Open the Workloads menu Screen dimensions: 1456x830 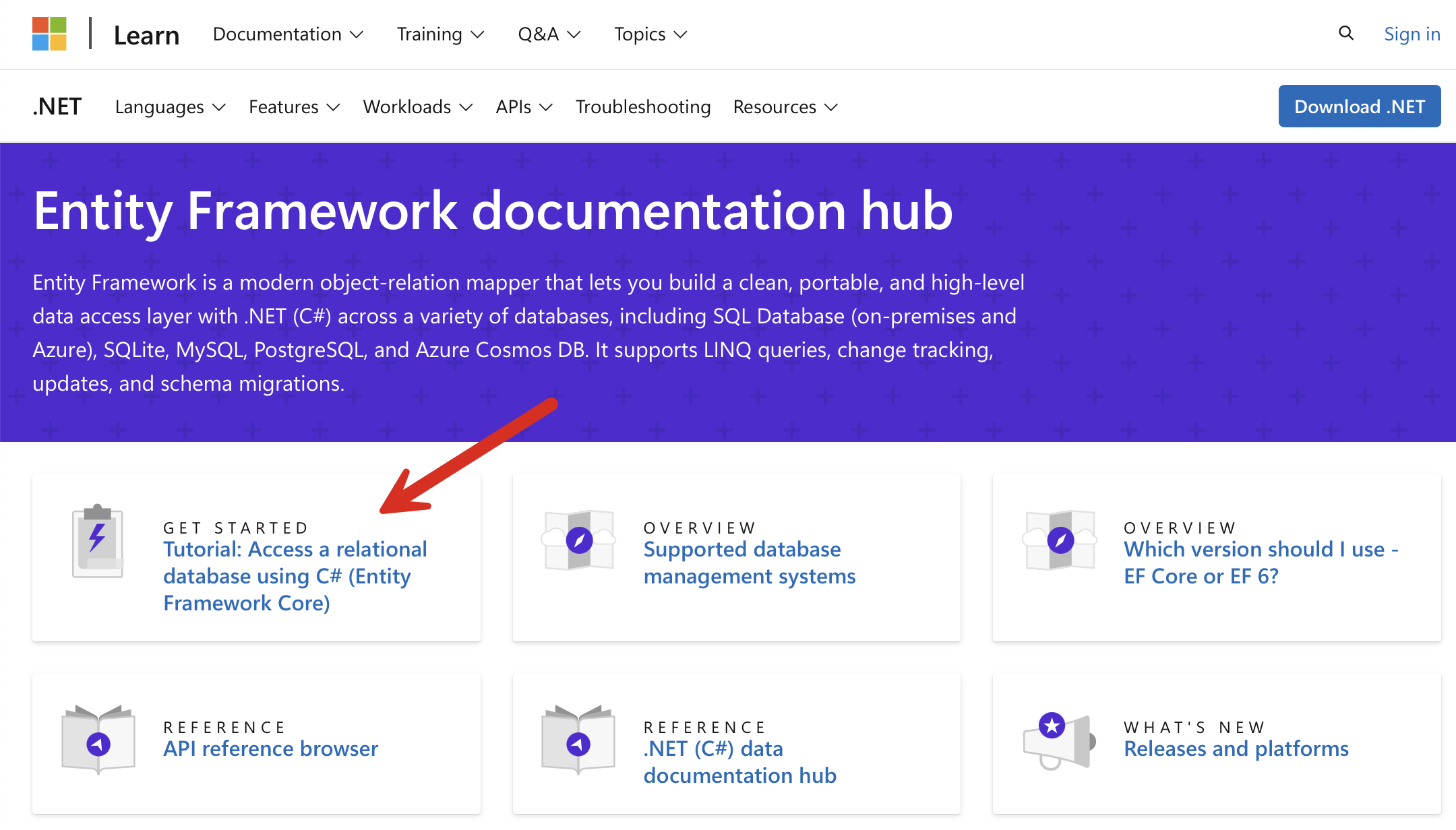[x=417, y=107]
